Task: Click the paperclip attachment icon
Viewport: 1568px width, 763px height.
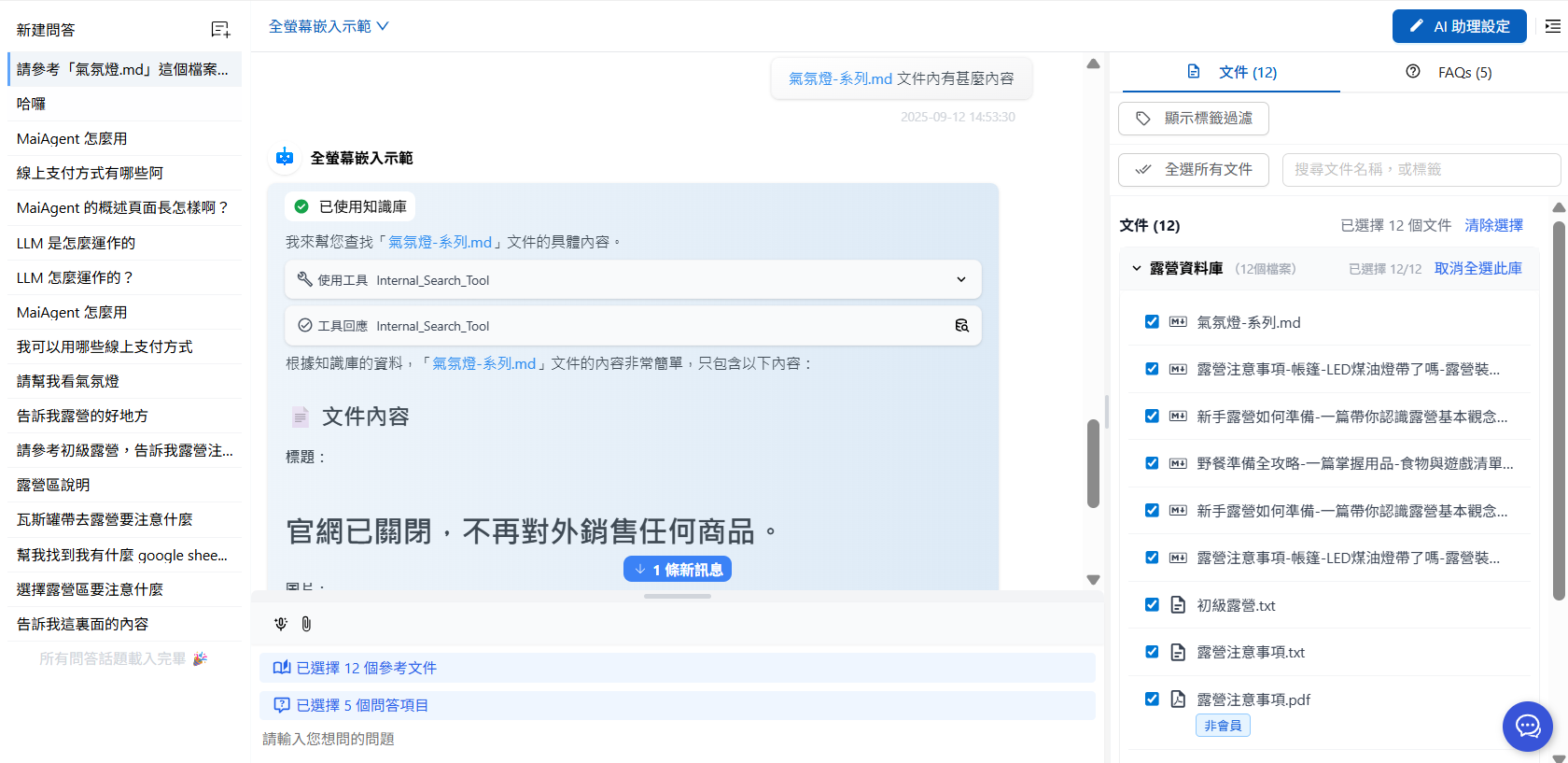Action: 306,624
